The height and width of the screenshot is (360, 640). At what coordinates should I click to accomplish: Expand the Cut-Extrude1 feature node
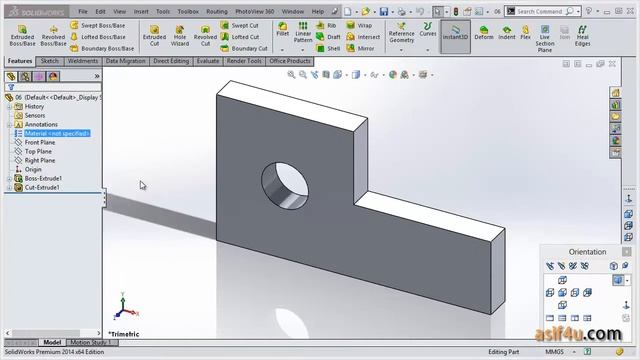9,187
